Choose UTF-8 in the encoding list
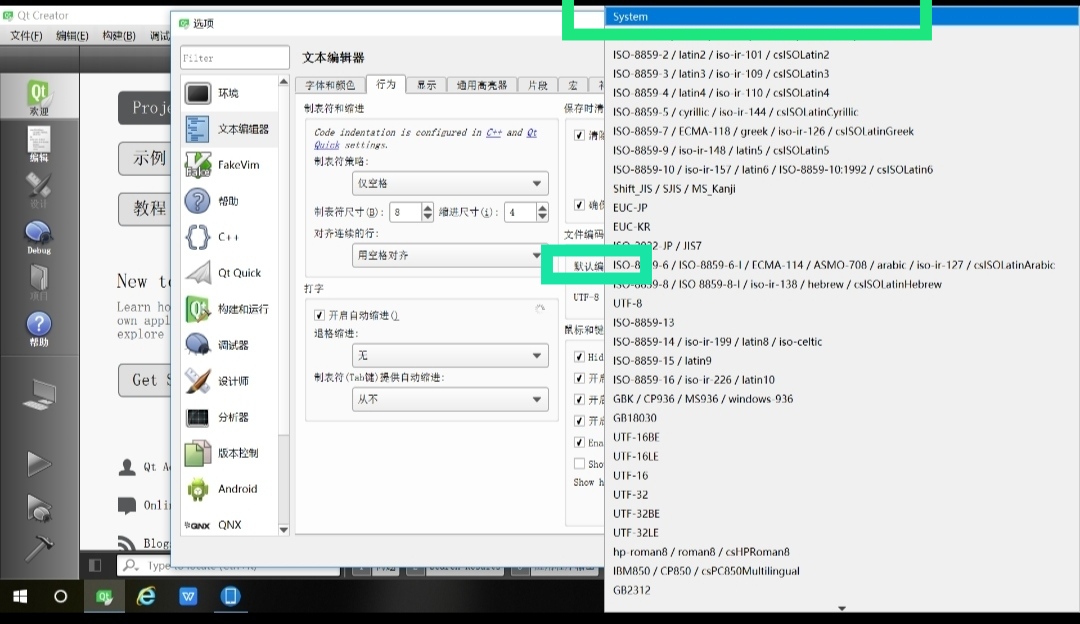The height and width of the screenshot is (624, 1080). 842,303
